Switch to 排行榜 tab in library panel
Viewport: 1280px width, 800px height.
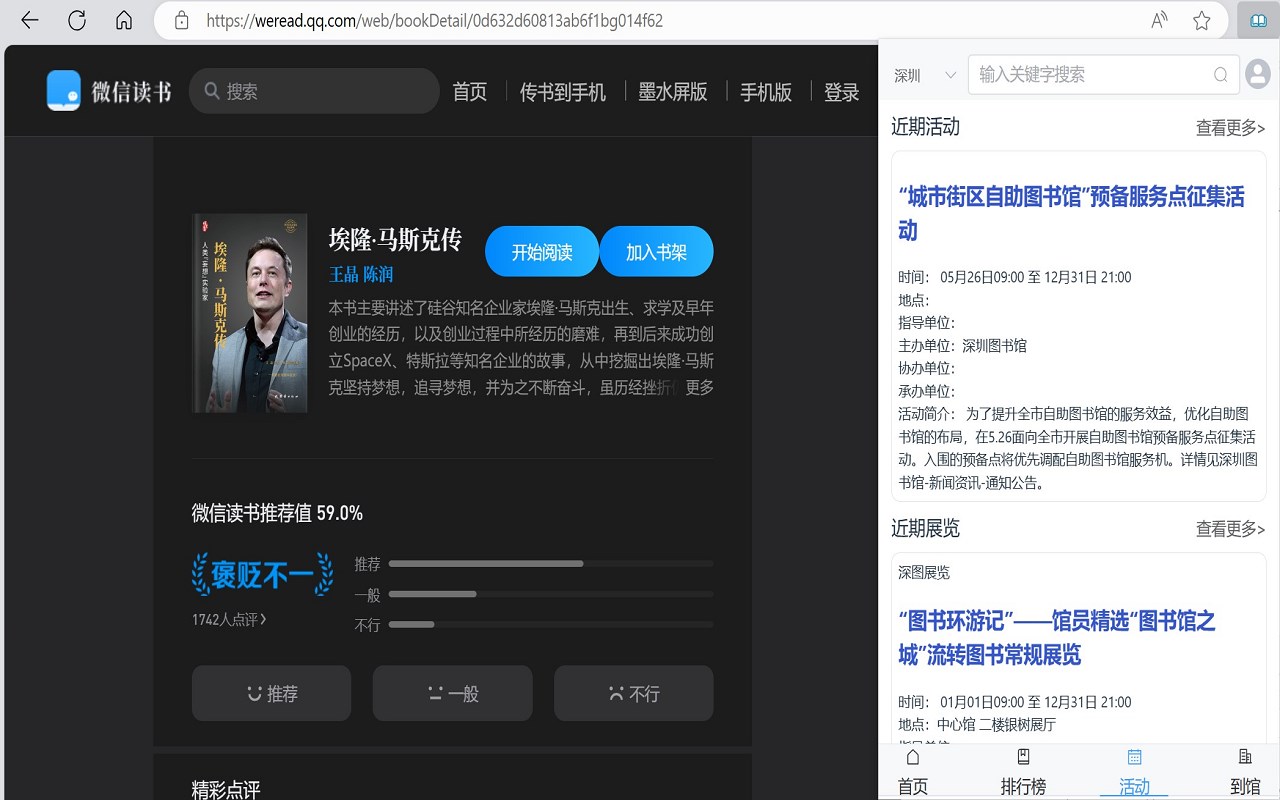[x=1023, y=773]
